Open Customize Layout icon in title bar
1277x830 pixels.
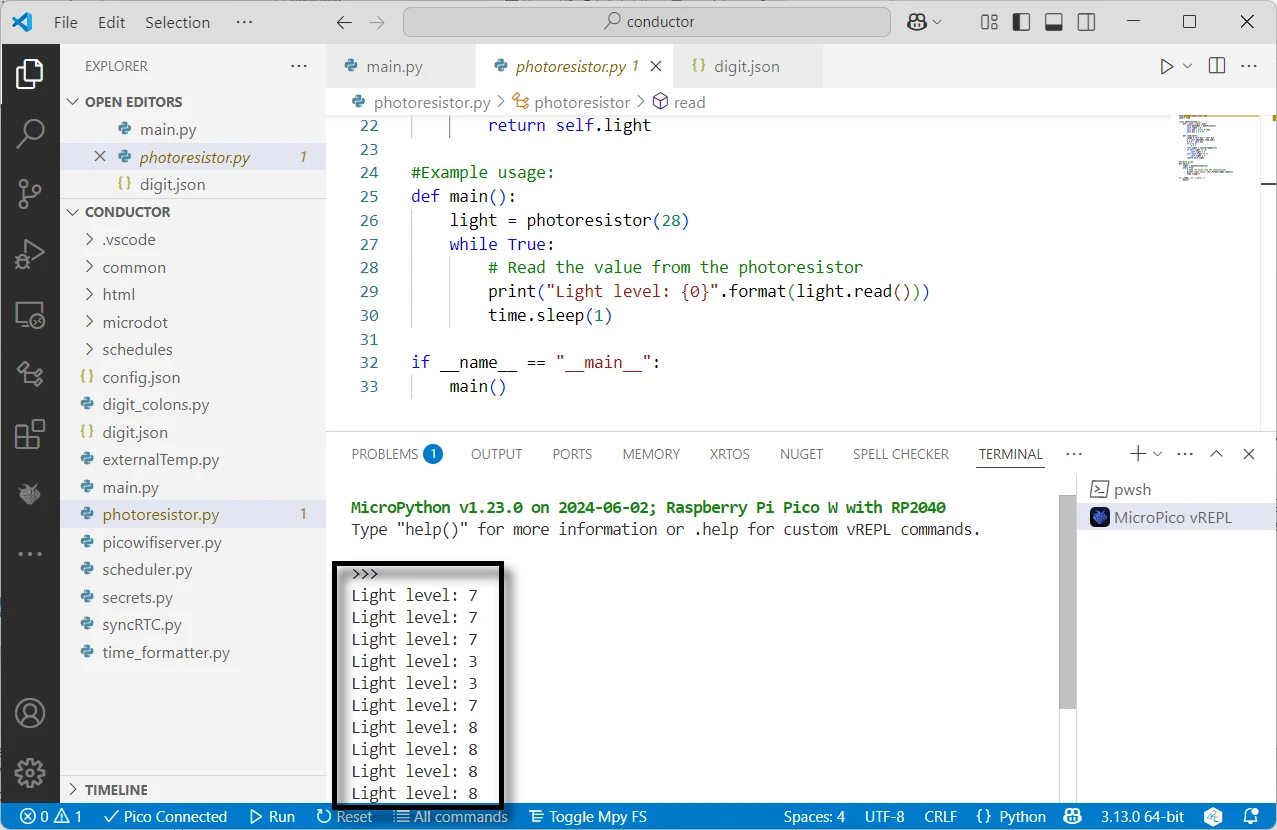pyautogui.click(x=989, y=22)
